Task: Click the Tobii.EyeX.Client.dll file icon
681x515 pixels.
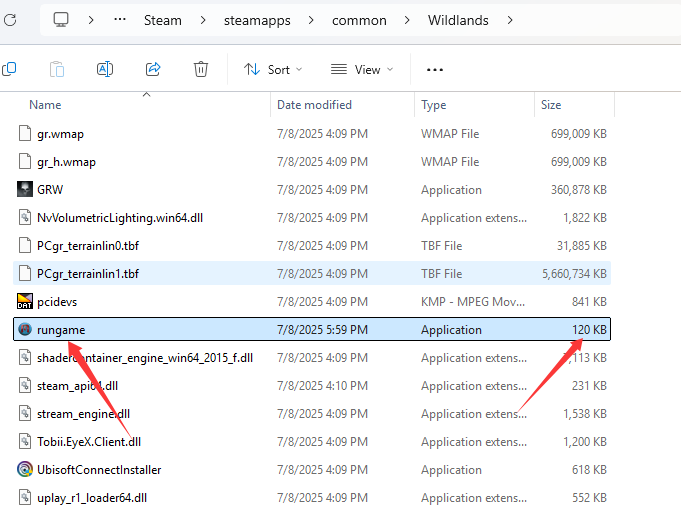Action: pos(25,442)
